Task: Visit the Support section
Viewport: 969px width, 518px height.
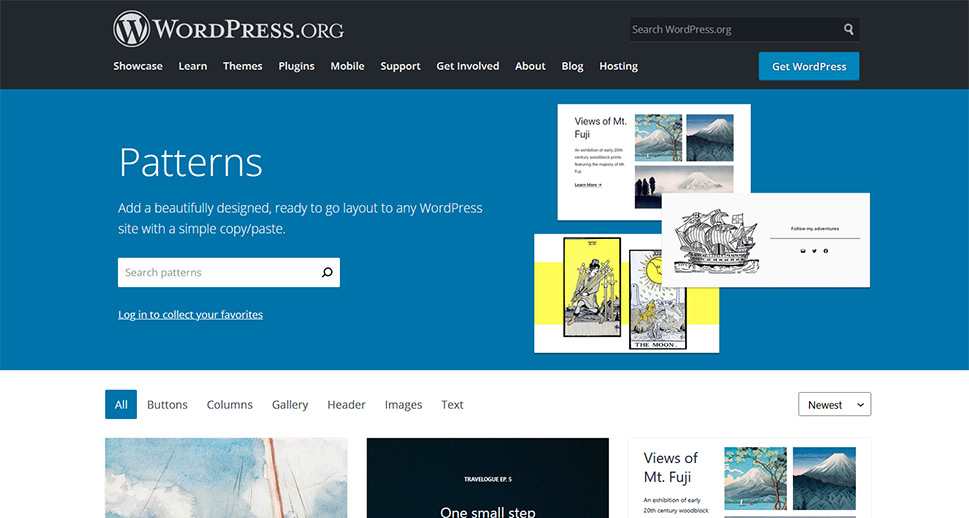Action: point(400,66)
